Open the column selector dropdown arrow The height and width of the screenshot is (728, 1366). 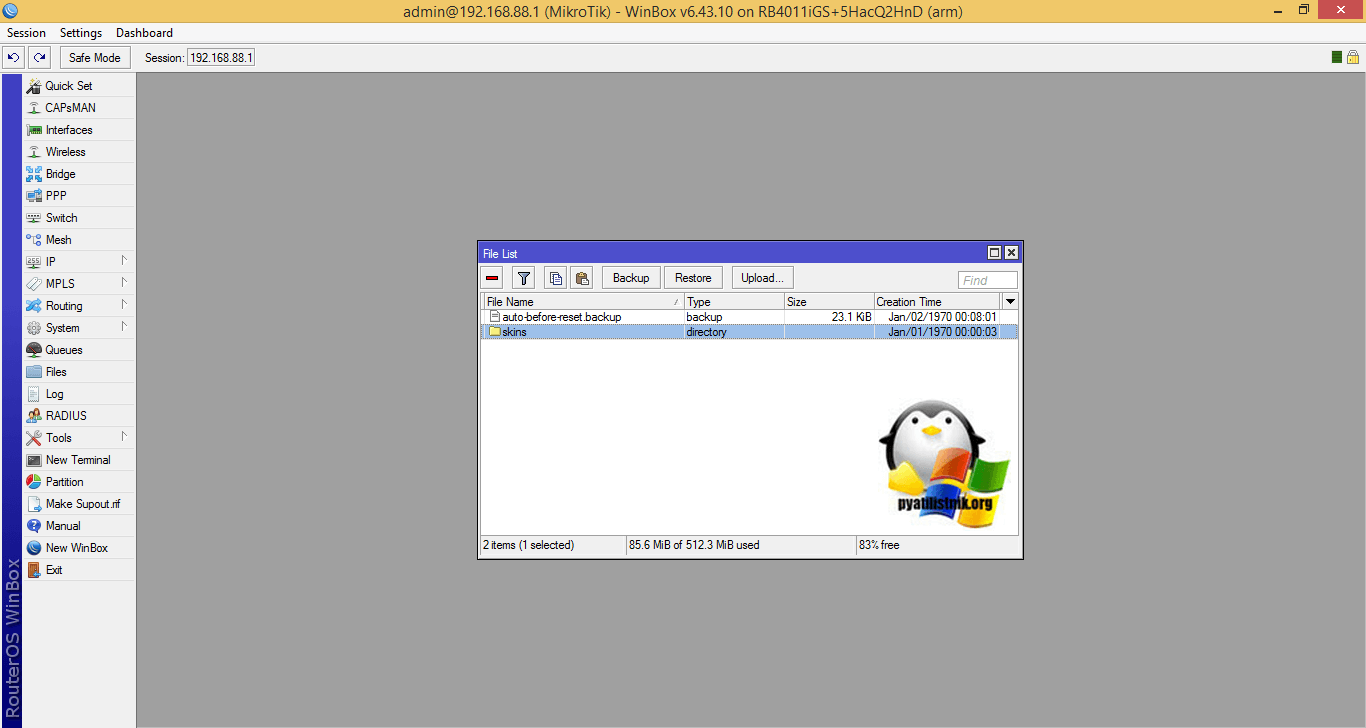tap(1010, 302)
